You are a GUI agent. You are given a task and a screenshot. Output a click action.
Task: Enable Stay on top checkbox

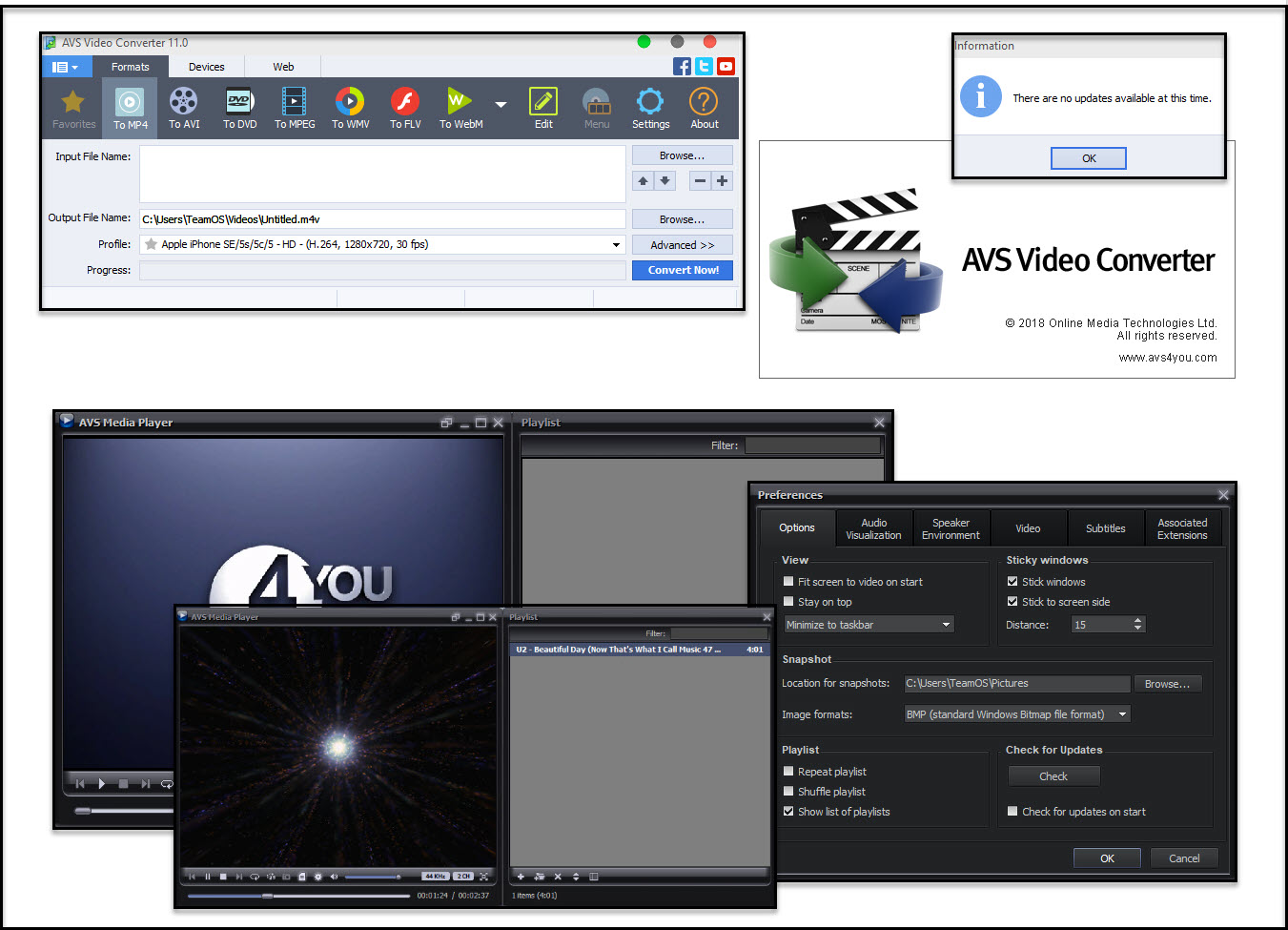click(788, 601)
